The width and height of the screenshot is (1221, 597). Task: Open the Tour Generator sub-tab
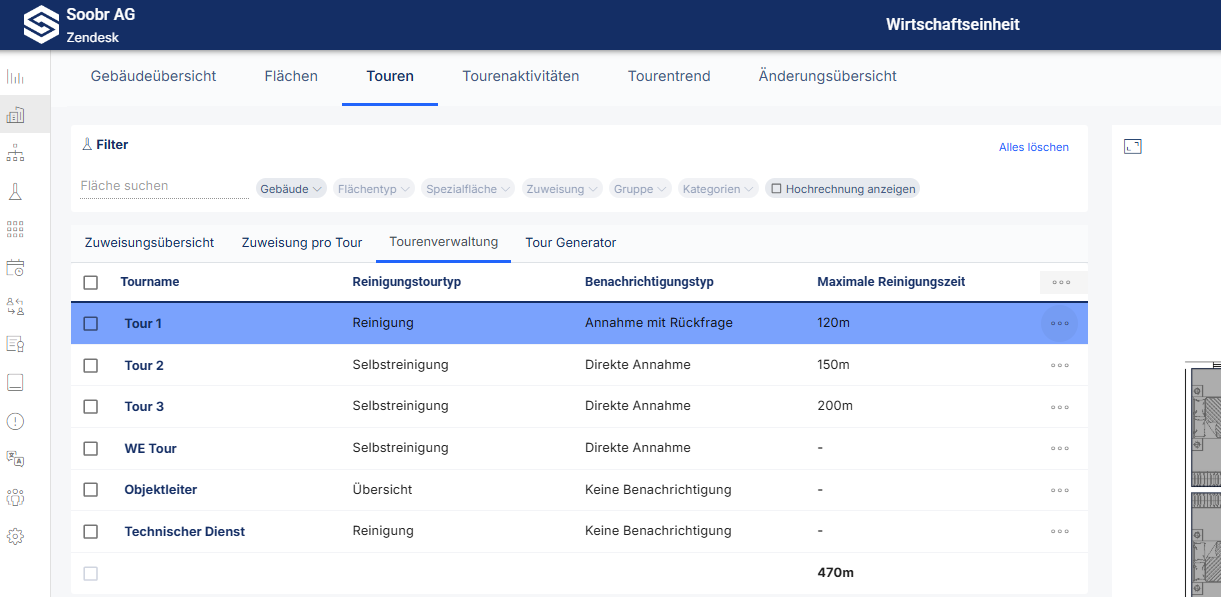(x=570, y=243)
